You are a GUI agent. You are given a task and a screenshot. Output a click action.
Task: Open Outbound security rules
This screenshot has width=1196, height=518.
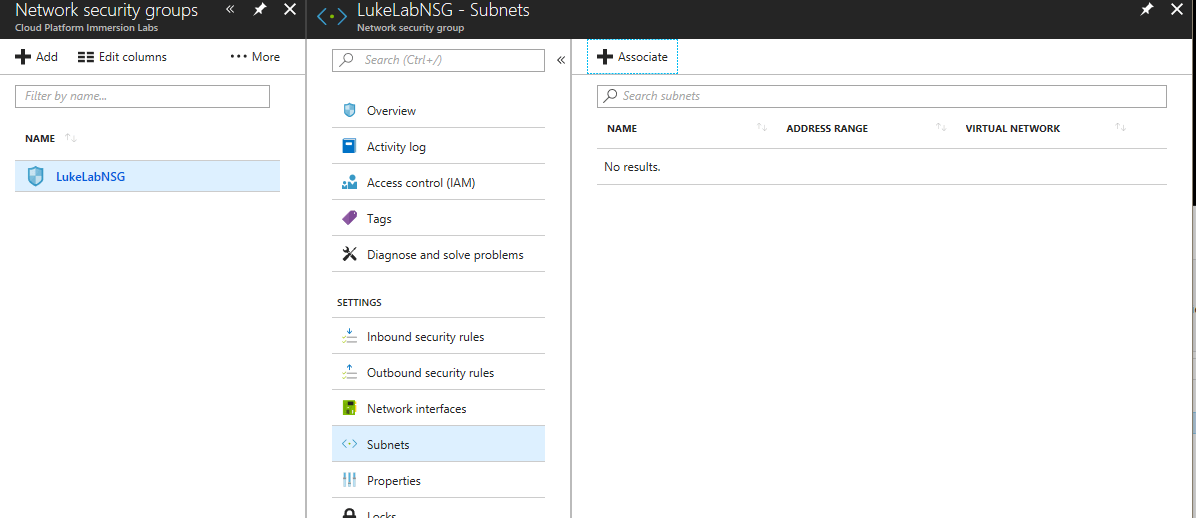tap(439, 372)
